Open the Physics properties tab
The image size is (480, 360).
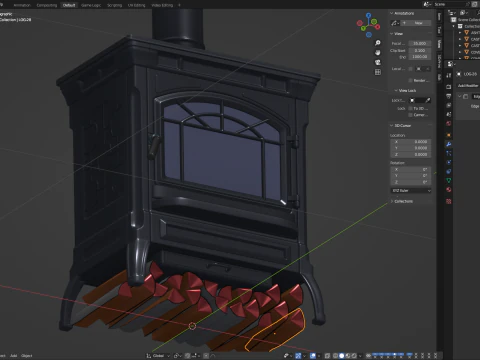[x=449, y=162]
